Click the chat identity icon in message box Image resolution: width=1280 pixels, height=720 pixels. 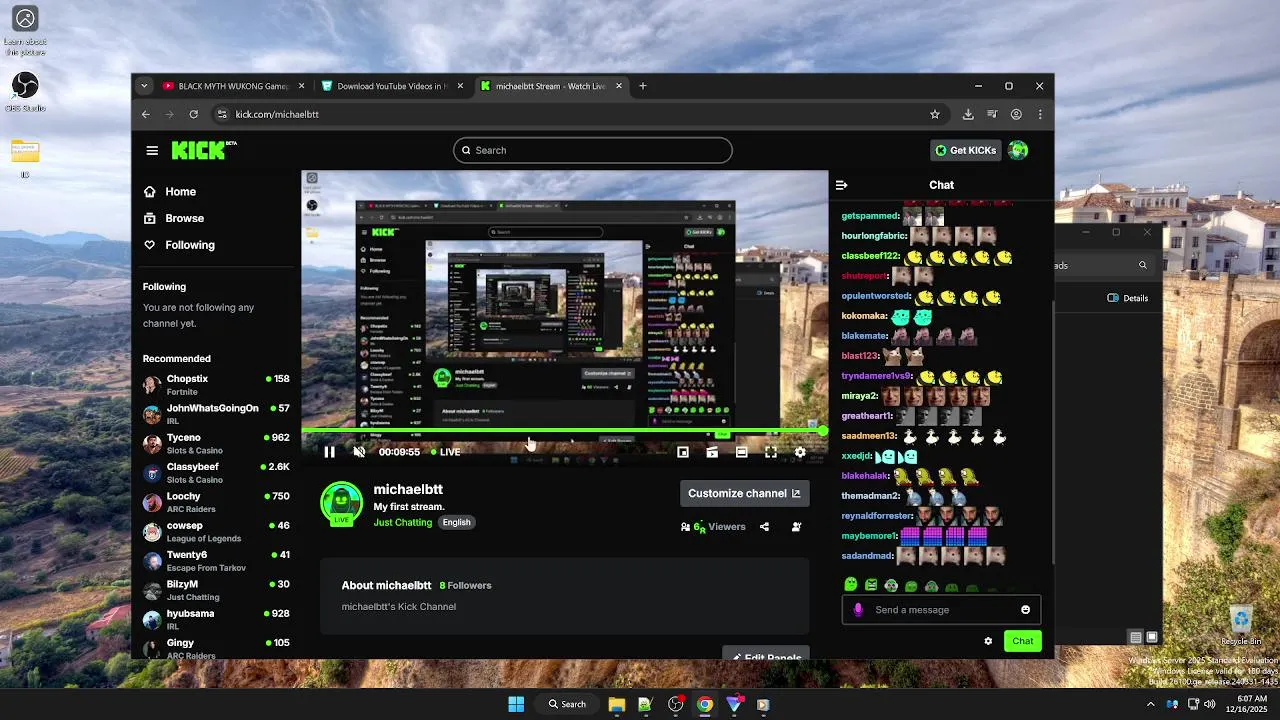pyautogui.click(x=858, y=610)
